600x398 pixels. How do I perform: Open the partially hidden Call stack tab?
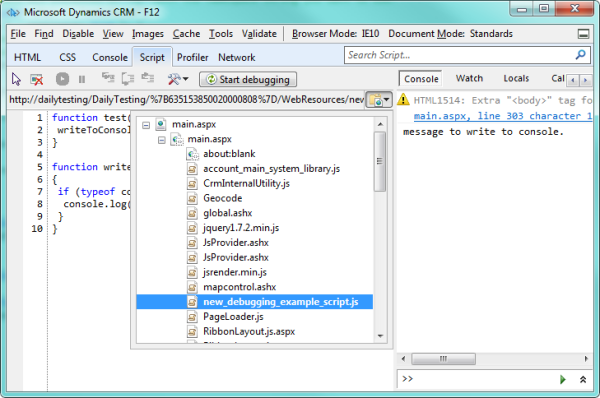pos(558,78)
